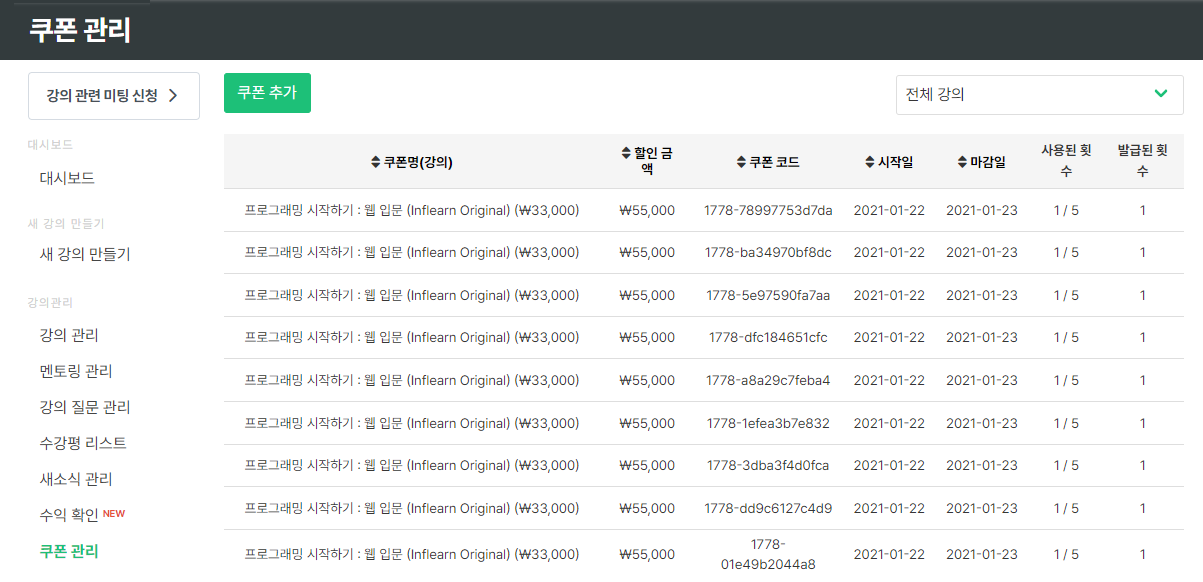Image resolution: width=1203 pixels, height=582 pixels.
Task: Click the 발급된 횟수 column header
Action: [x=1143, y=161]
